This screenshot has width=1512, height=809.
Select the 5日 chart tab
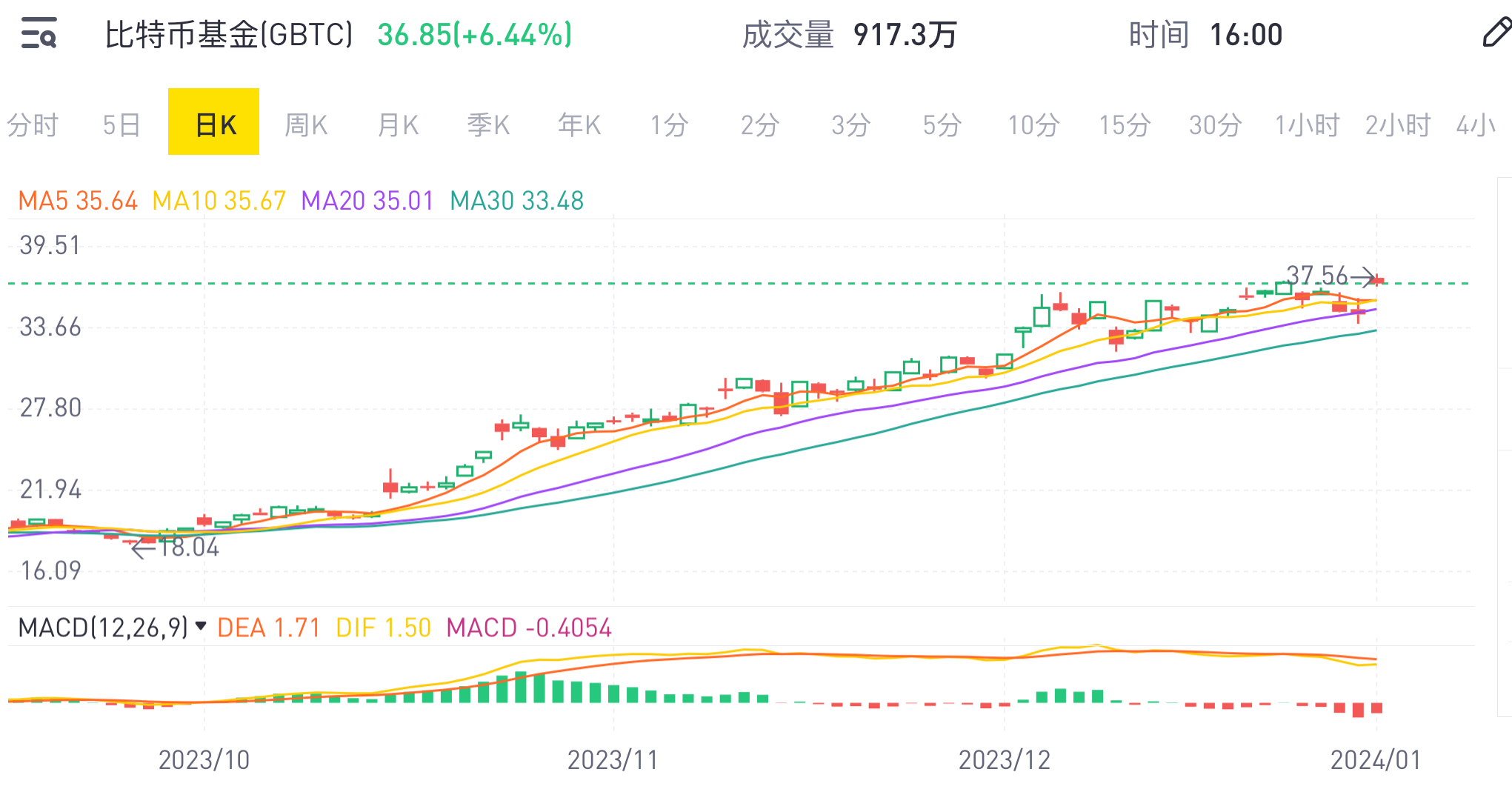tap(121, 124)
